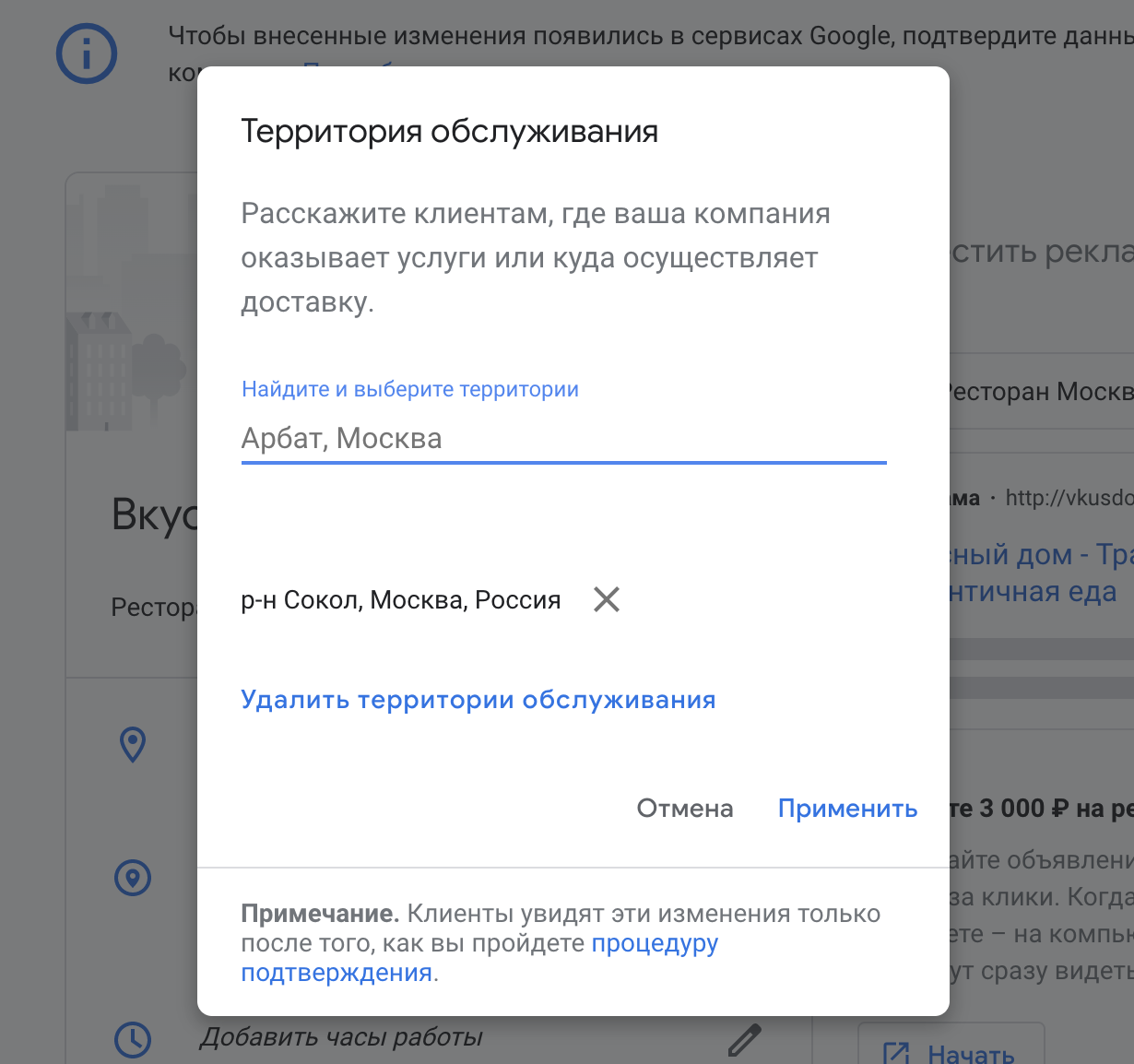Select the р-н Сокол, Москва, Россия entry
This screenshot has width=1134, height=1064.
tap(400, 600)
